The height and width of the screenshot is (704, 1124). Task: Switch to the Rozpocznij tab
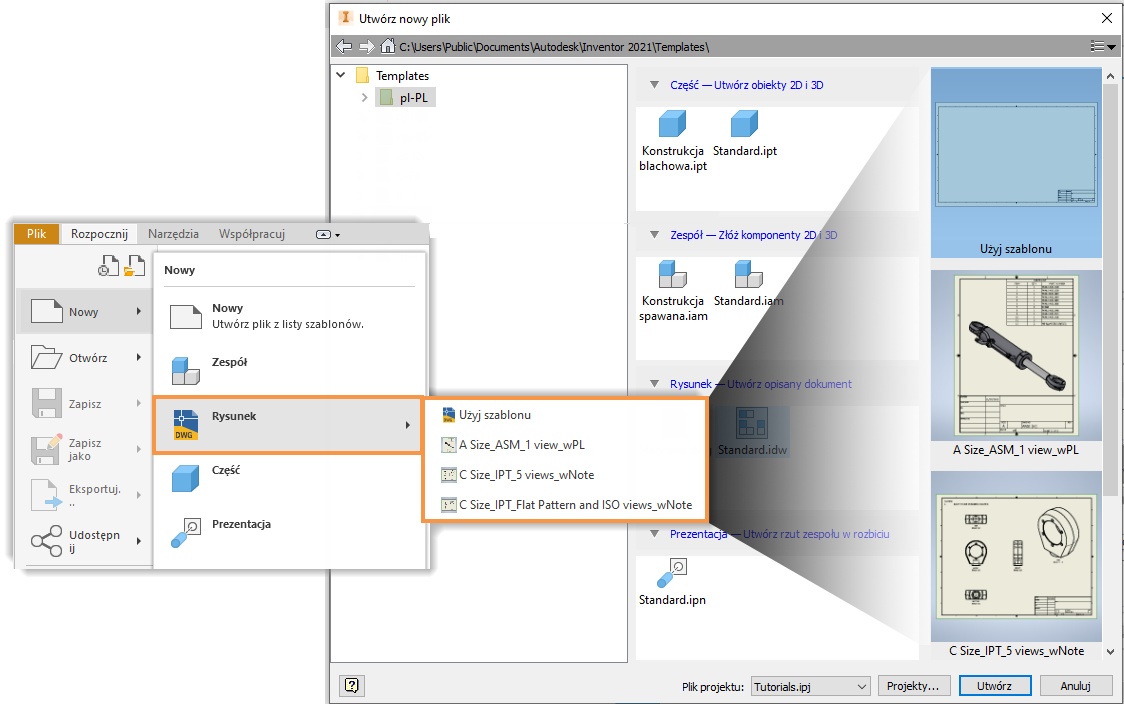tap(99, 234)
